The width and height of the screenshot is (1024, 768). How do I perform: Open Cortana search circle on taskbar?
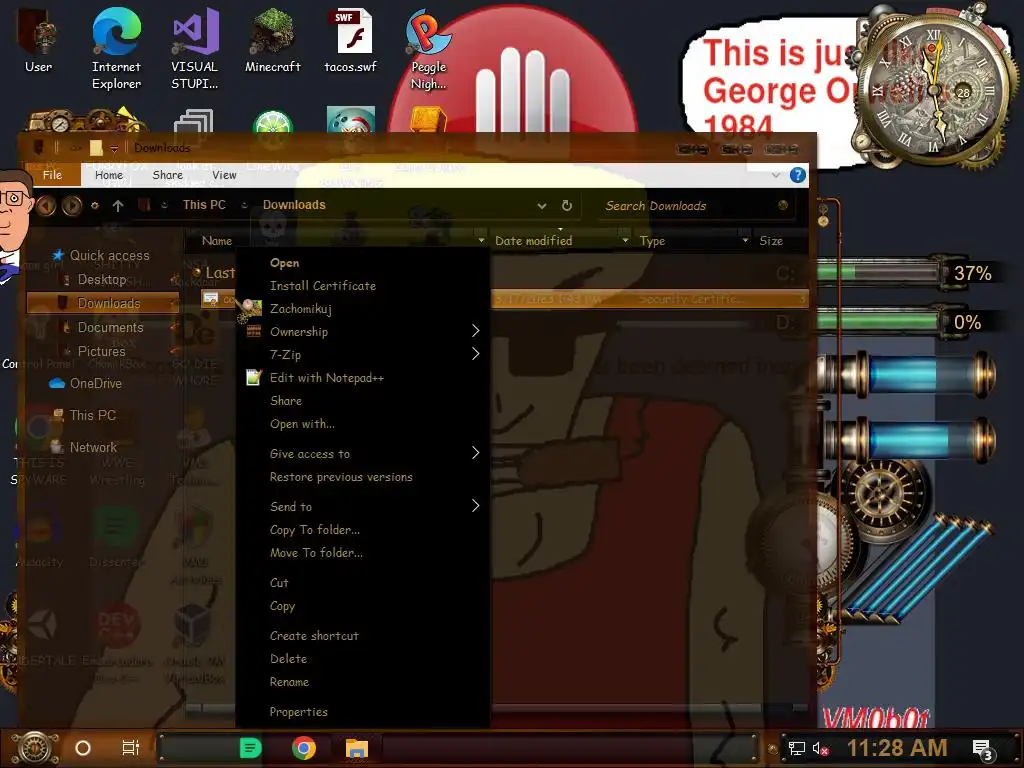tap(83, 748)
